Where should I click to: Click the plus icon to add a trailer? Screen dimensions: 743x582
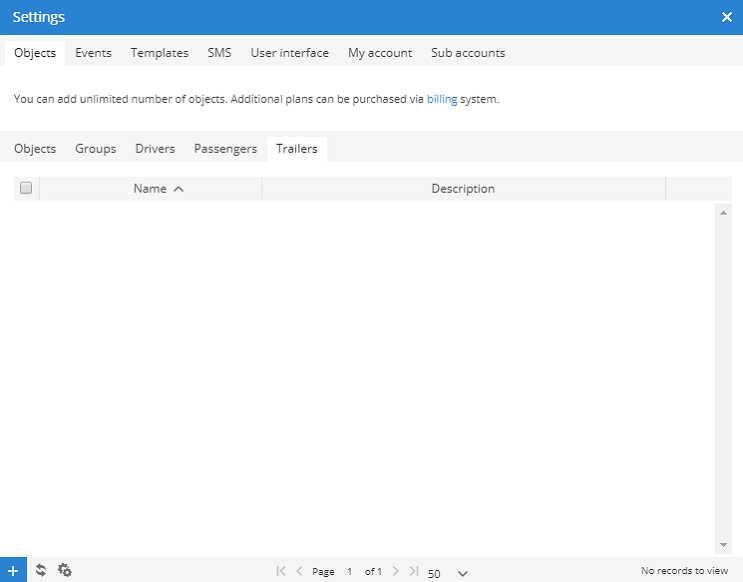(13, 570)
